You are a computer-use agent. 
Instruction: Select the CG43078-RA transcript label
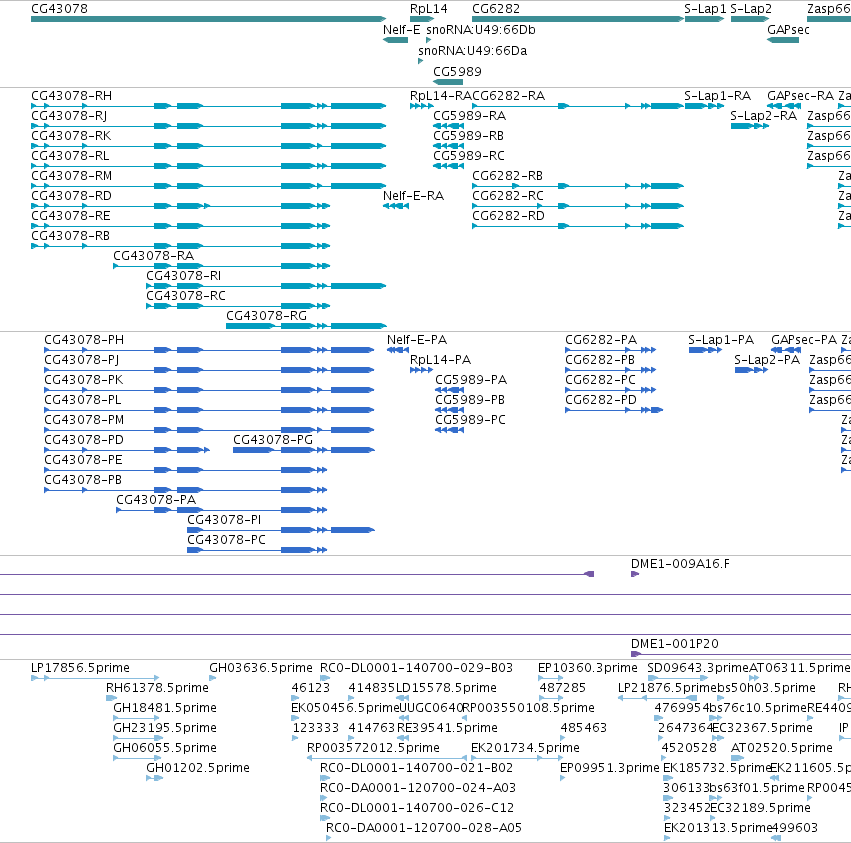(x=154, y=256)
